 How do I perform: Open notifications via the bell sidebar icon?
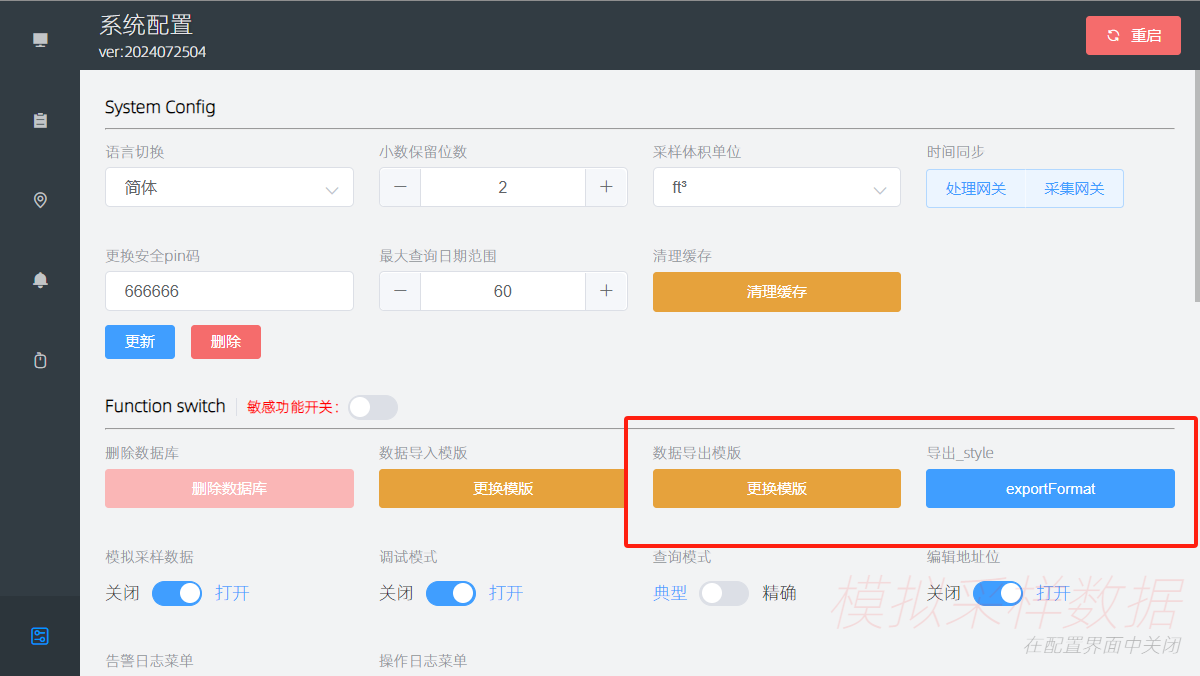point(40,279)
